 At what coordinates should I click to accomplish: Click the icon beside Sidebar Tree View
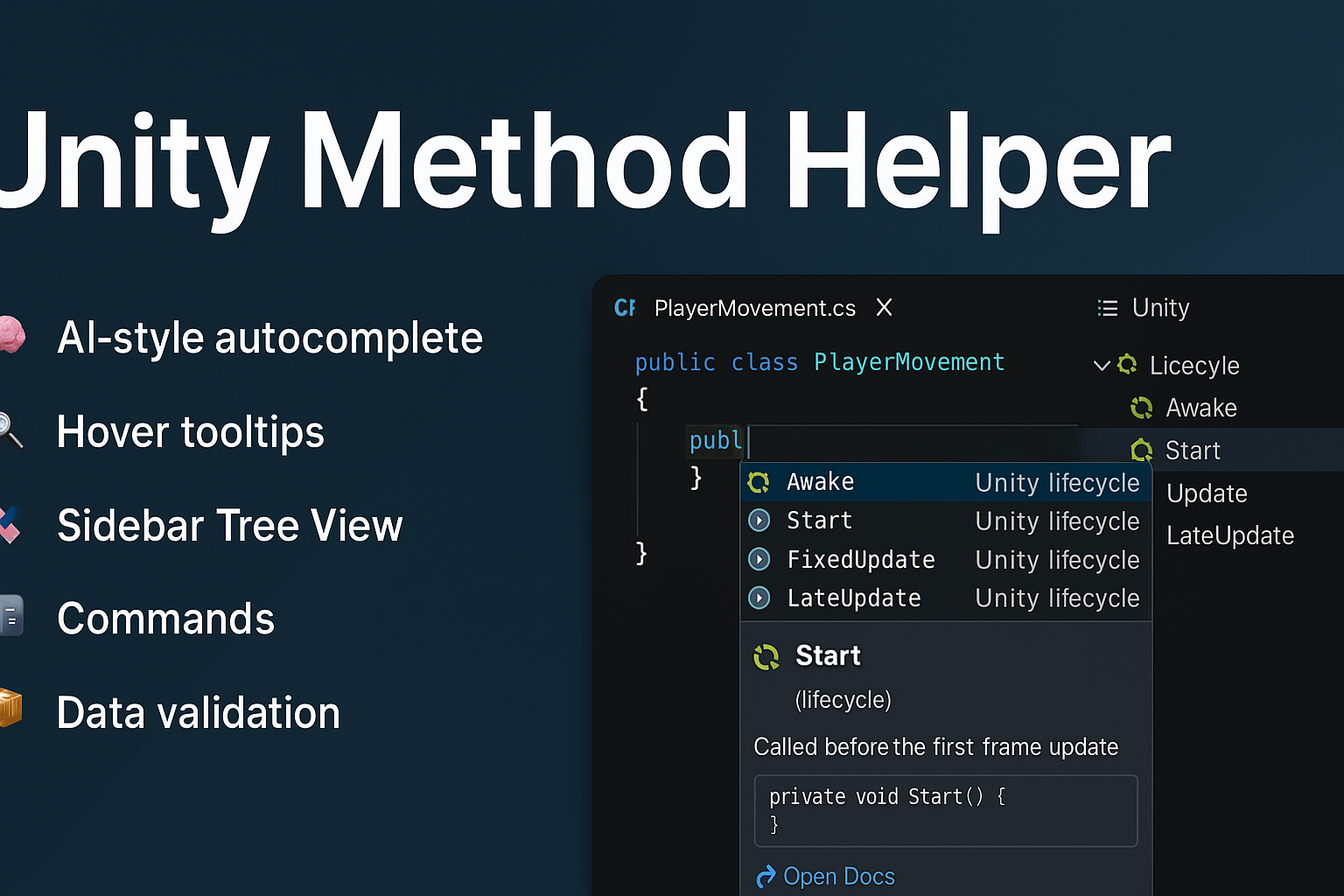click(10, 524)
